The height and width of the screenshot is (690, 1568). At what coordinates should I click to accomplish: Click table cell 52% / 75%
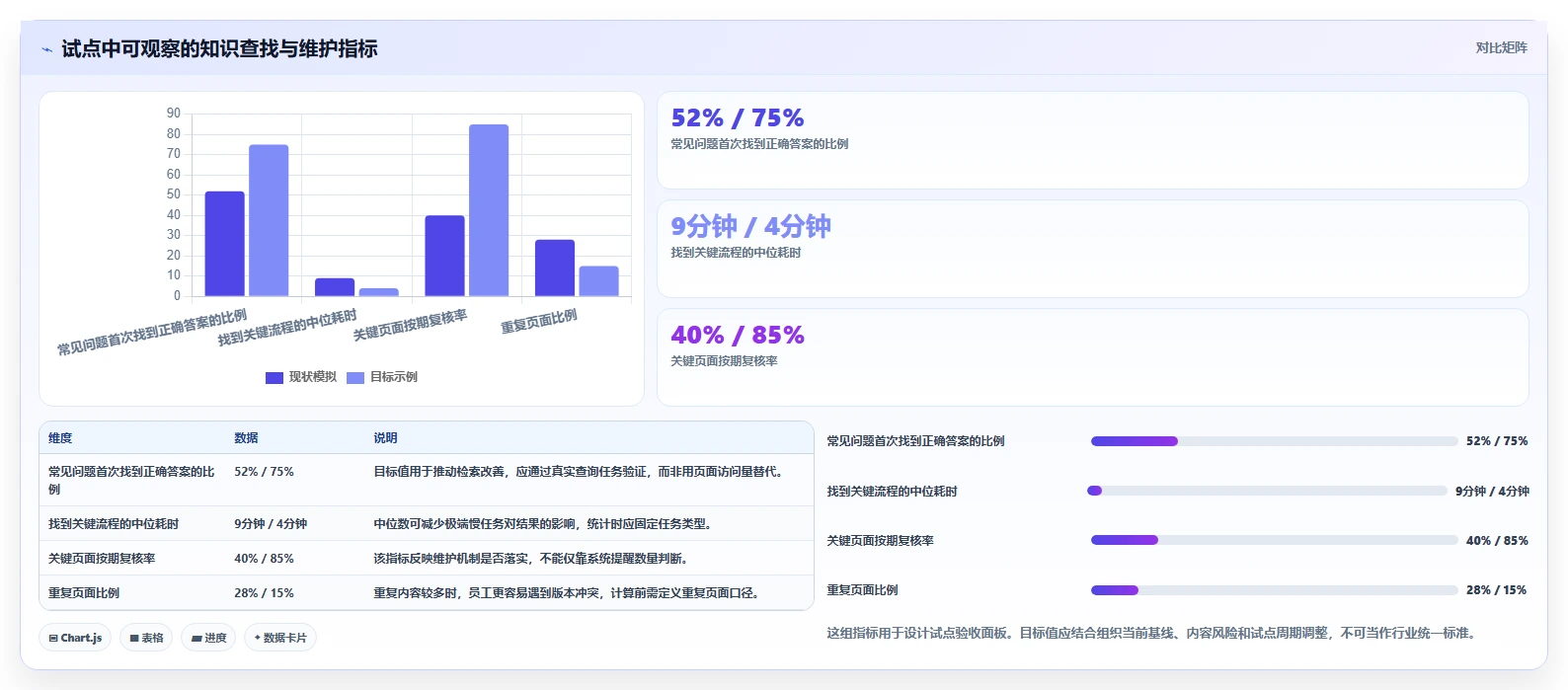pos(264,472)
